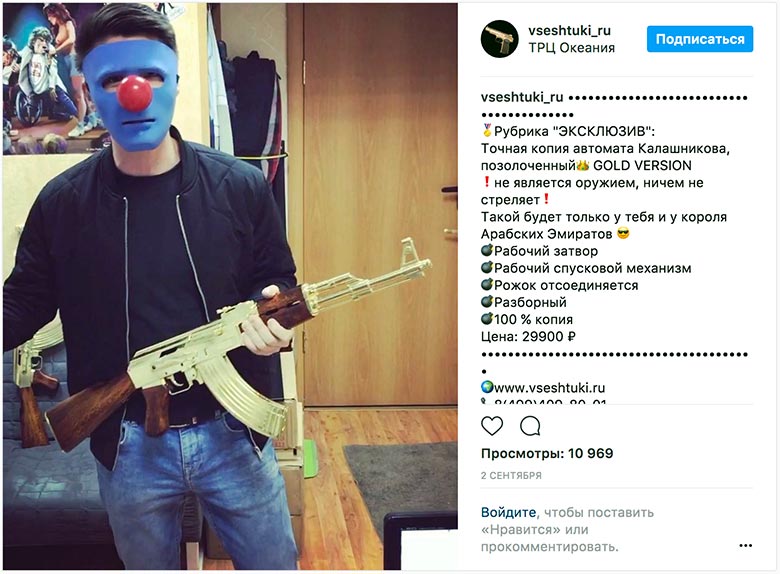This screenshot has height=574, width=780.
Task: Click the www.vseshtuki.ru website text
Action: coord(550,387)
